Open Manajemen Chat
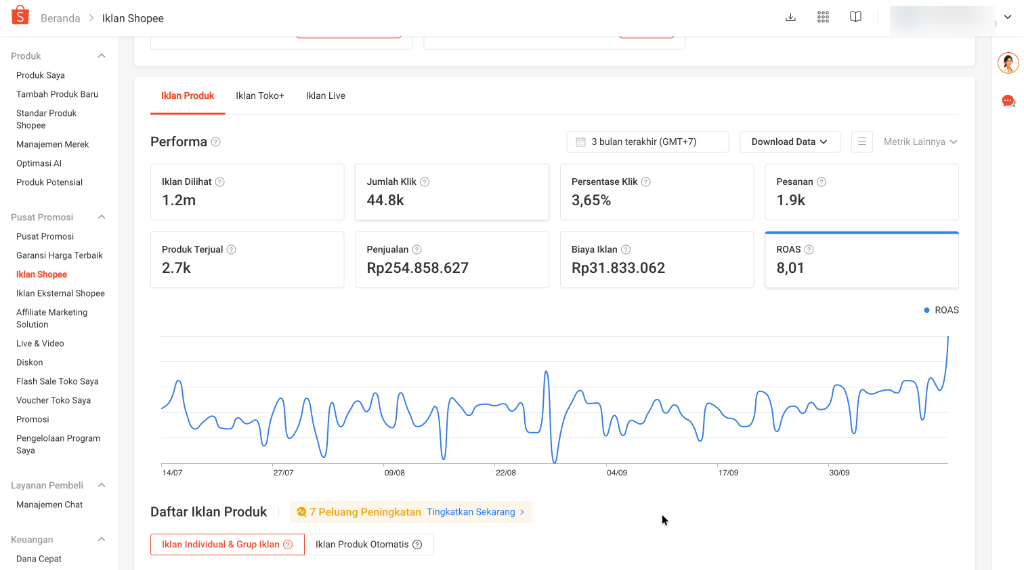Image resolution: width=1024 pixels, height=570 pixels. click(50, 505)
